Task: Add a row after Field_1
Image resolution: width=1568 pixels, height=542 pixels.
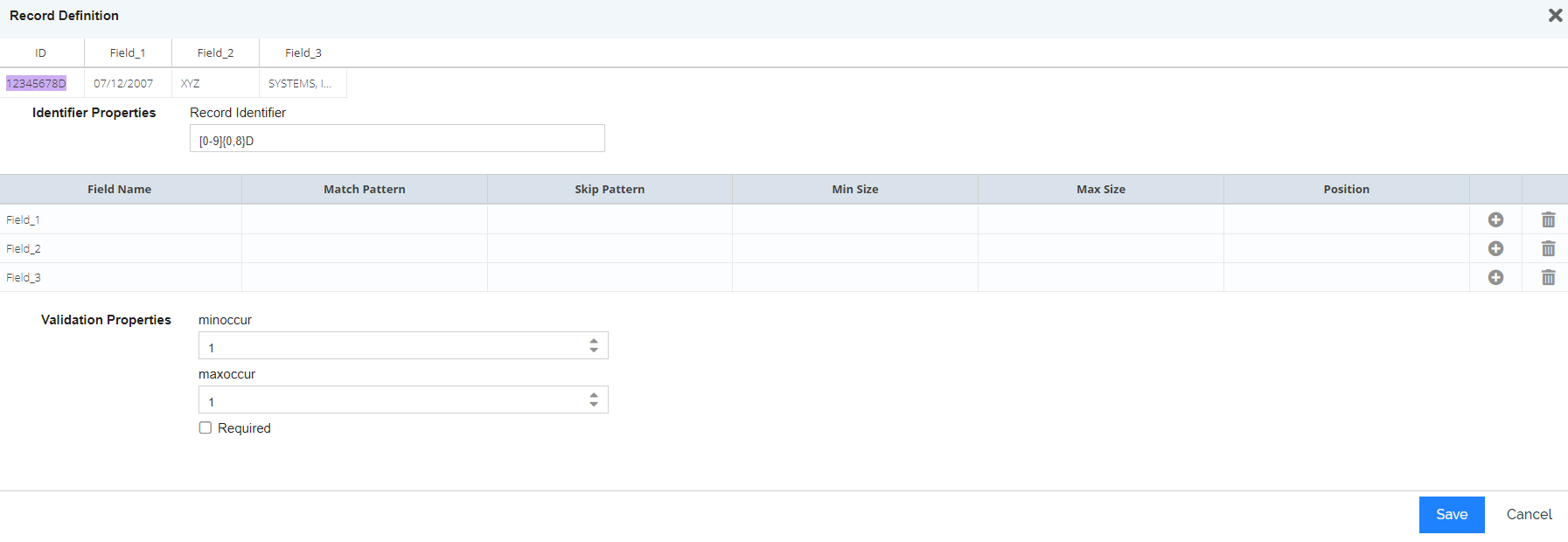Action: (1495, 219)
